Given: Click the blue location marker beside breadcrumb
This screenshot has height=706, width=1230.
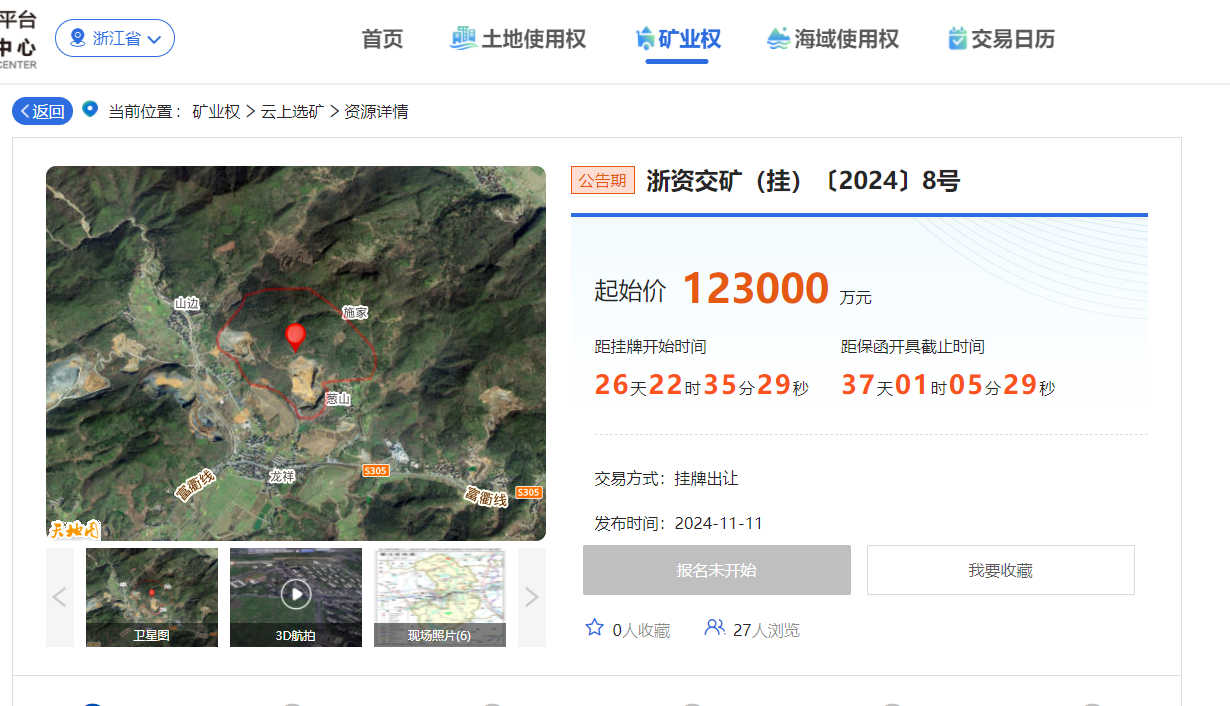Looking at the screenshot, I should (x=90, y=109).
